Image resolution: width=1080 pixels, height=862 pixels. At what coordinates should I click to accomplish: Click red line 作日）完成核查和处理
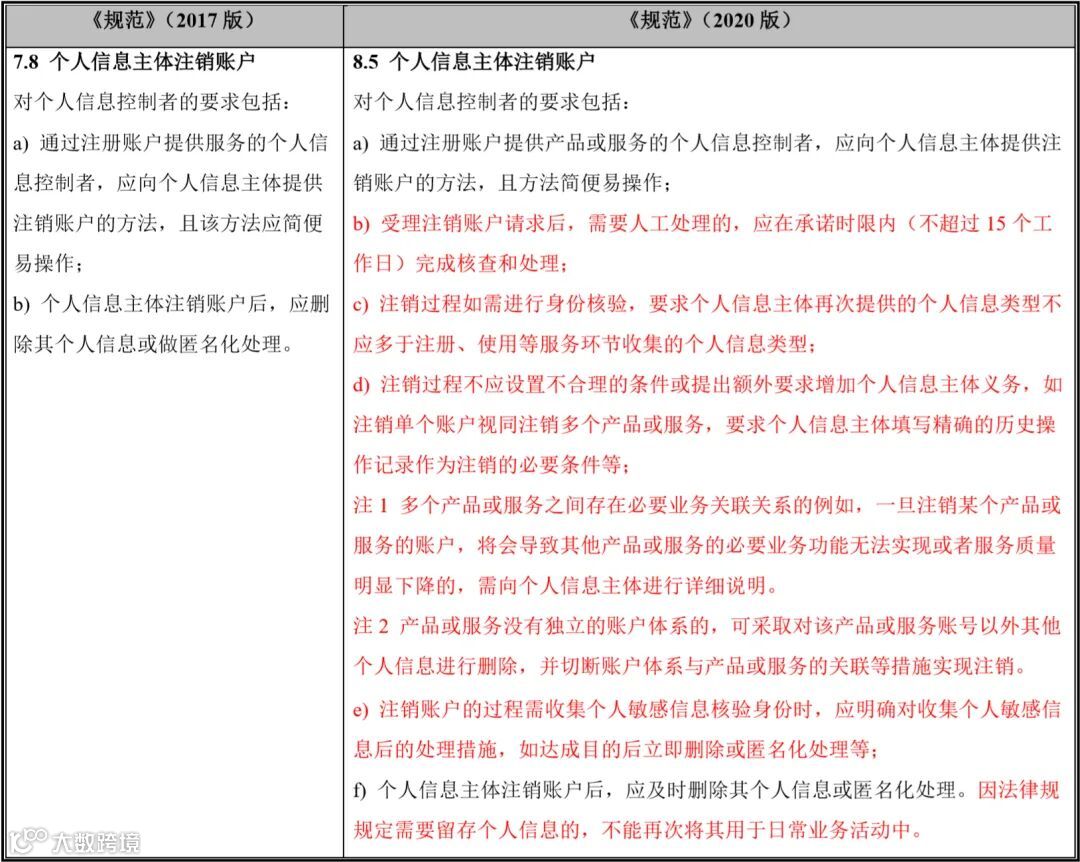(461, 263)
